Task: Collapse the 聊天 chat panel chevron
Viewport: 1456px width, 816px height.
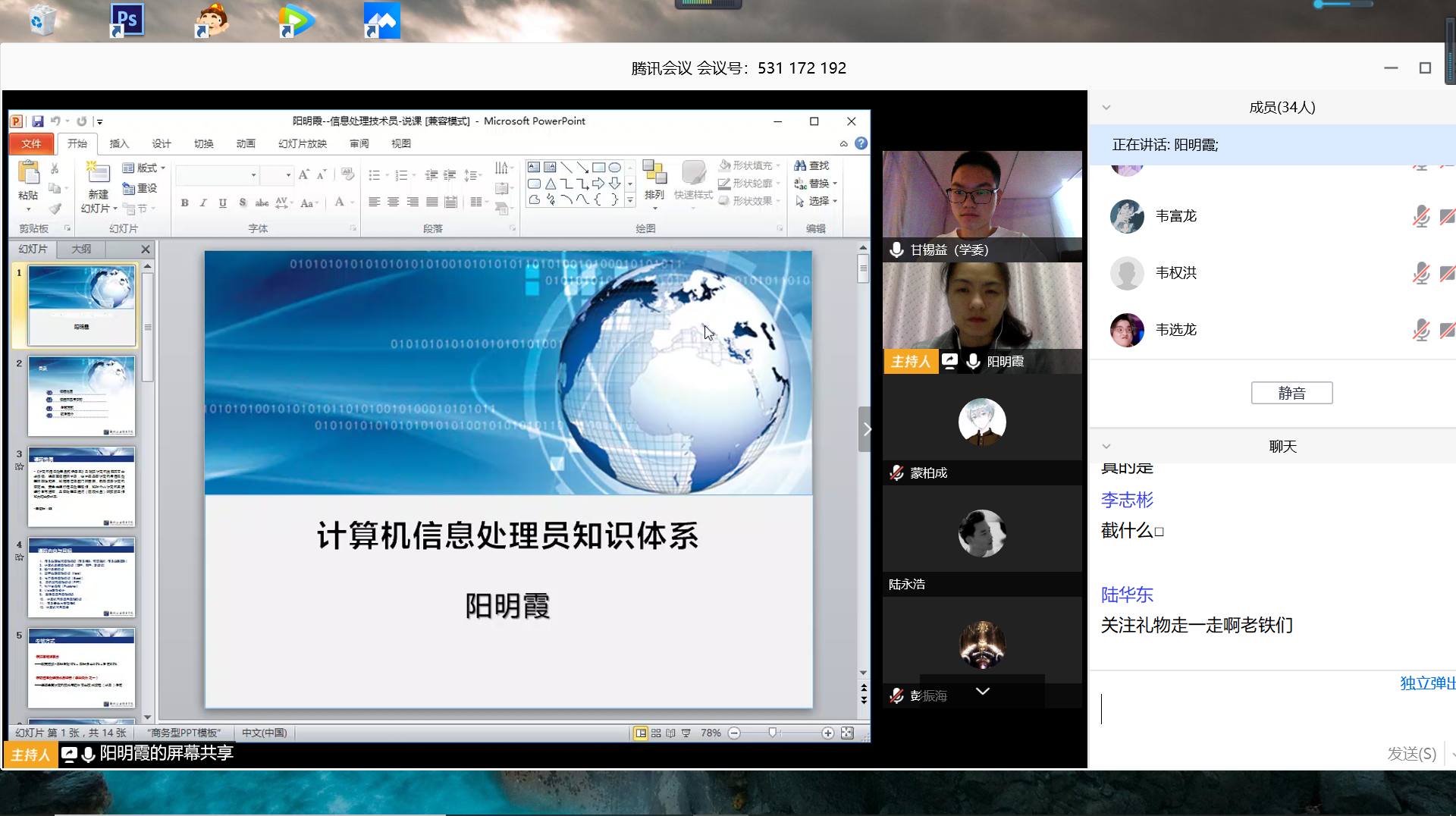Action: [1106, 447]
